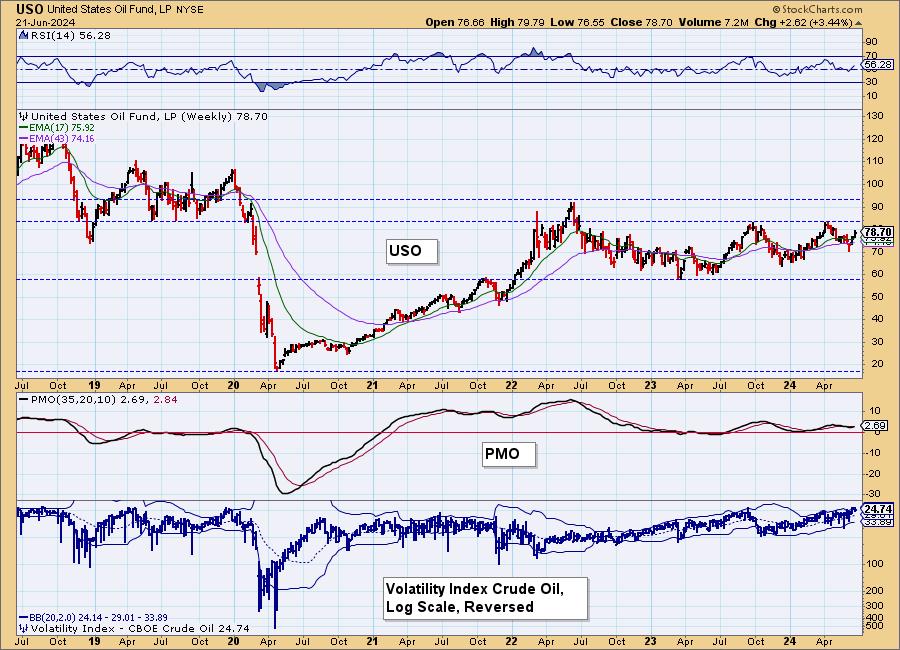
Task: Click the 110 label on the price axis
Action: [x=875, y=161]
